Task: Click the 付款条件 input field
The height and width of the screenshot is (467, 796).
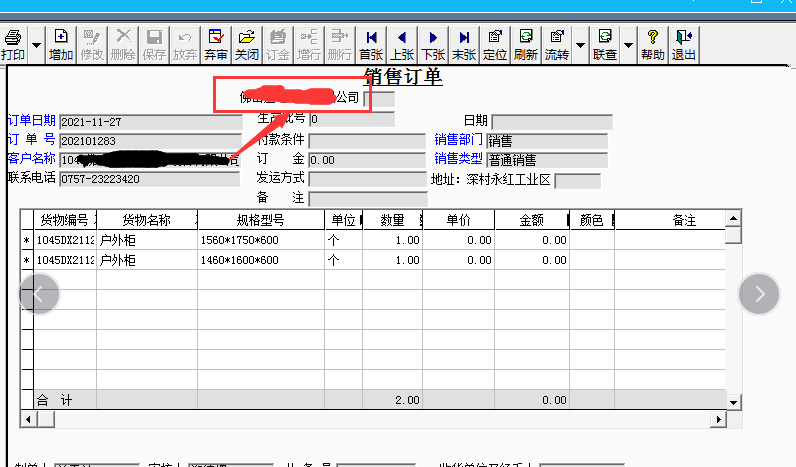Action: (x=368, y=141)
